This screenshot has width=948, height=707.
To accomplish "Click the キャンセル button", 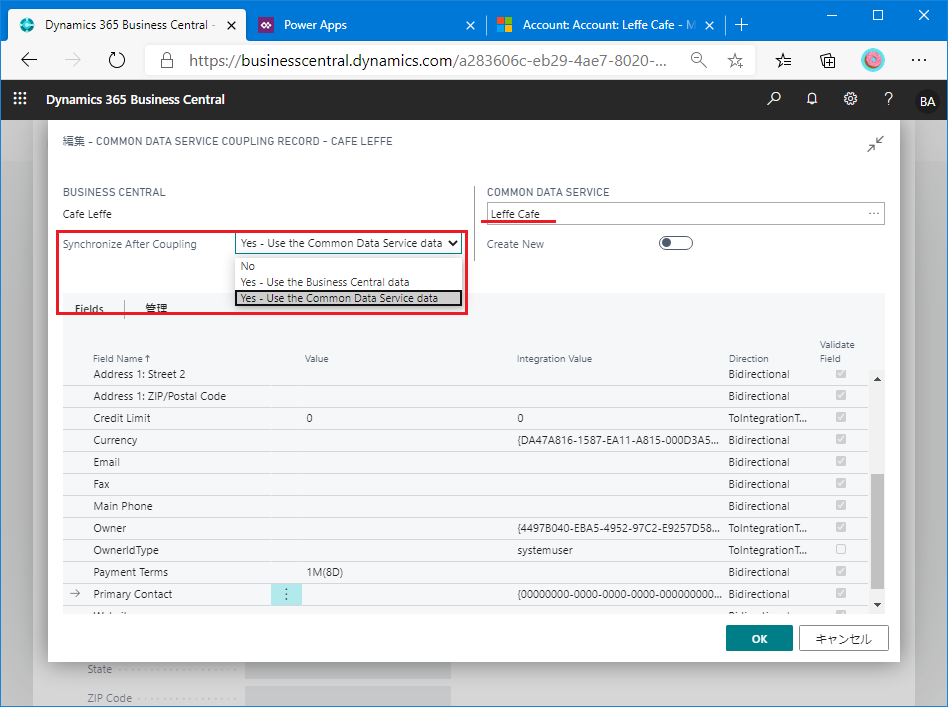I will pyautogui.click(x=843, y=639).
